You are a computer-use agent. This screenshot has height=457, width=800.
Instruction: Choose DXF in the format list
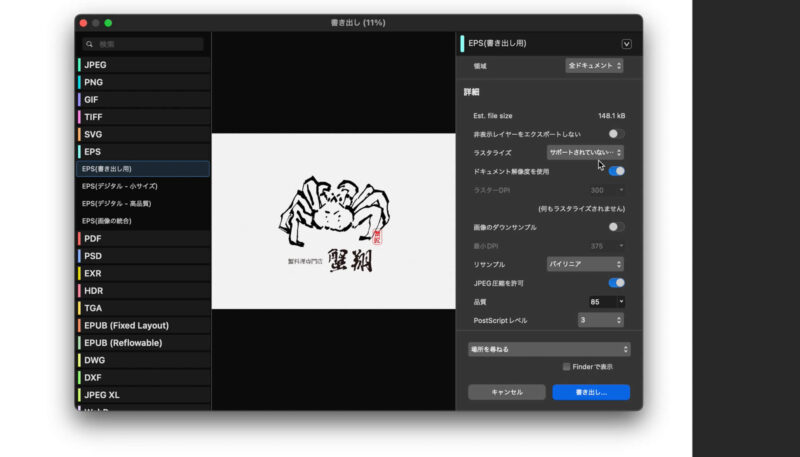pyautogui.click(x=144, y=377)
